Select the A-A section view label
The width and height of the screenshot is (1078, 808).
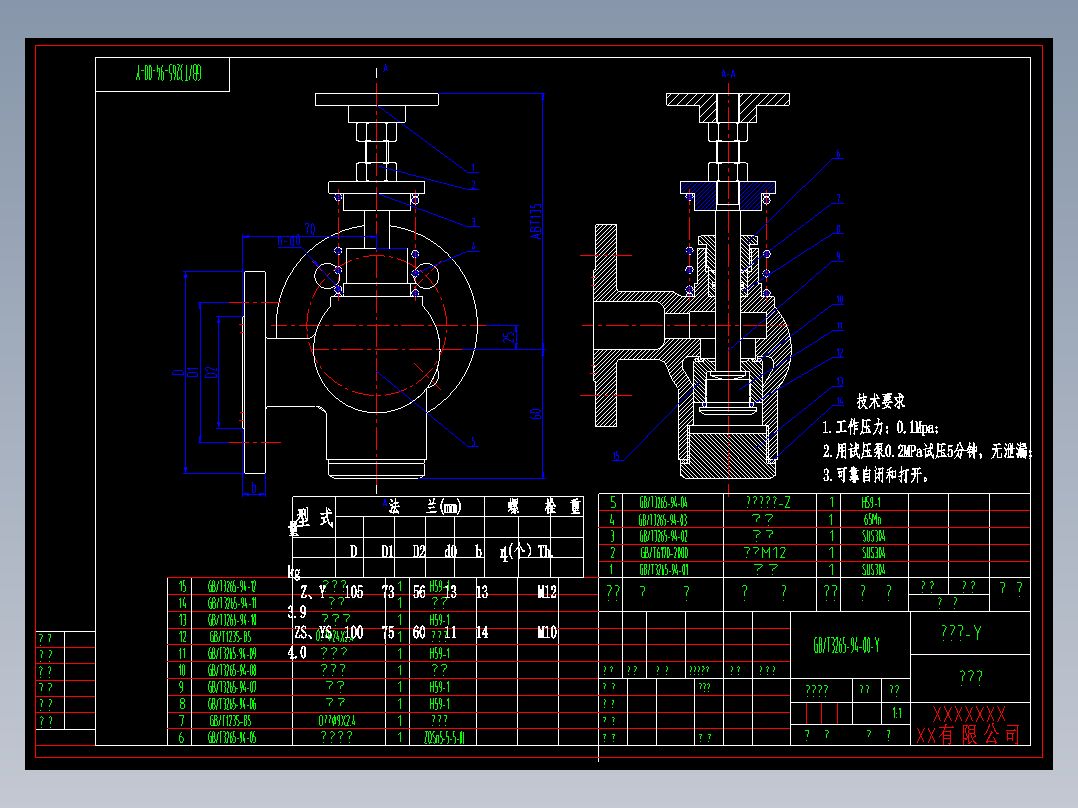(728, 74)
